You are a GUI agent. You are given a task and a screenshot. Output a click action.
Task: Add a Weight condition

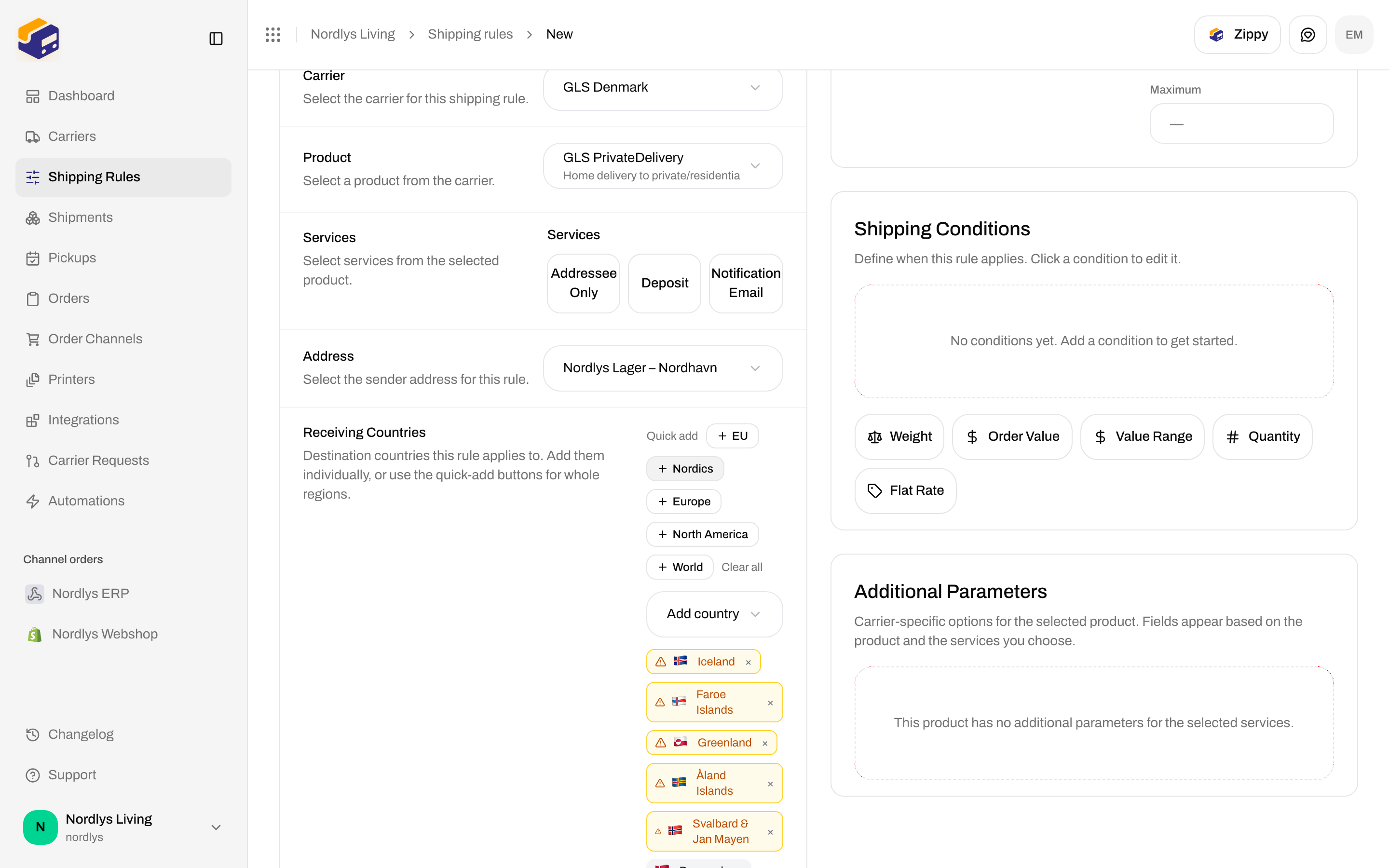coord(899,437)
